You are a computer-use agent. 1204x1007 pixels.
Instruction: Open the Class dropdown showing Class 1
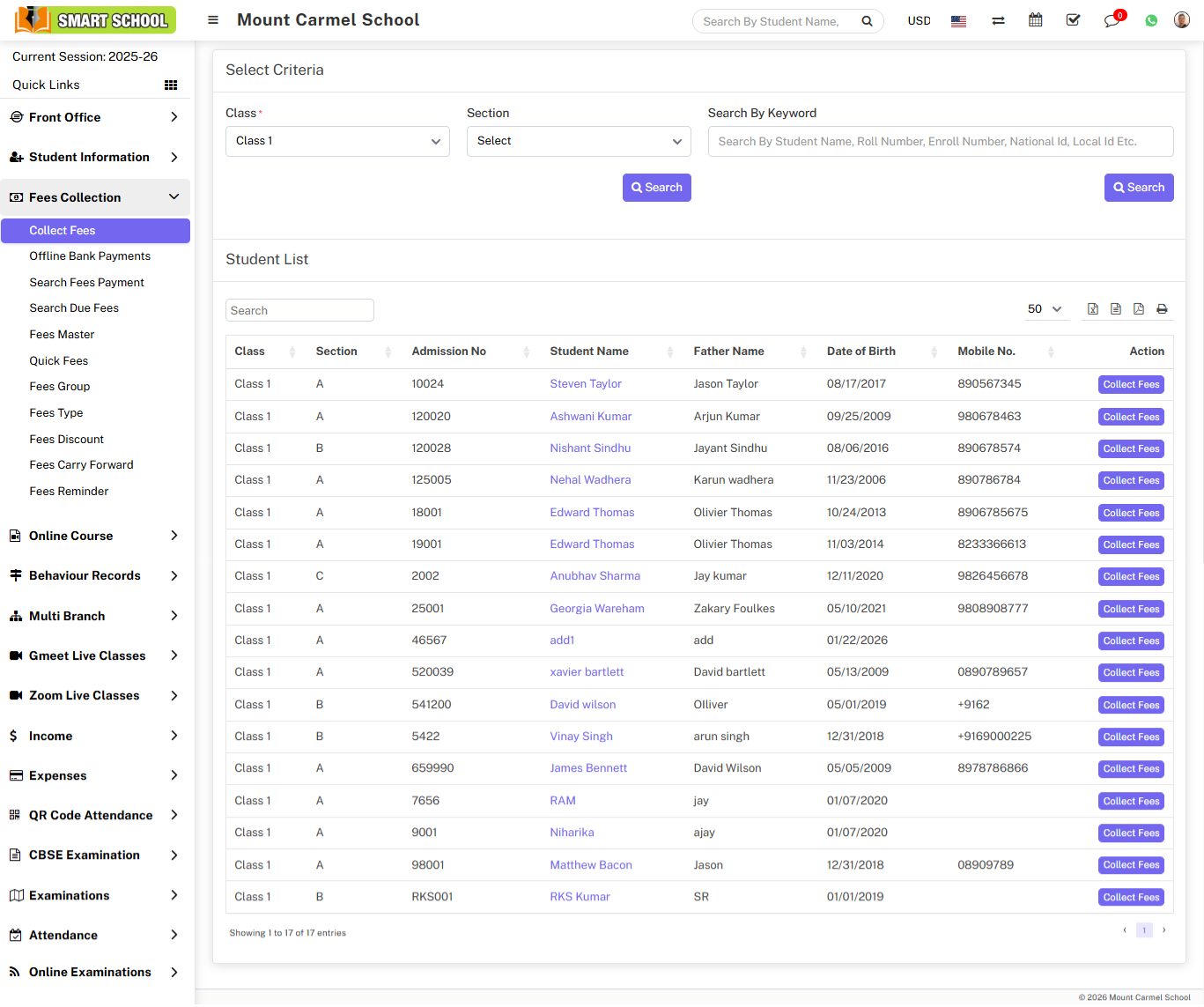pyautogui.click(x=337, y=141)
